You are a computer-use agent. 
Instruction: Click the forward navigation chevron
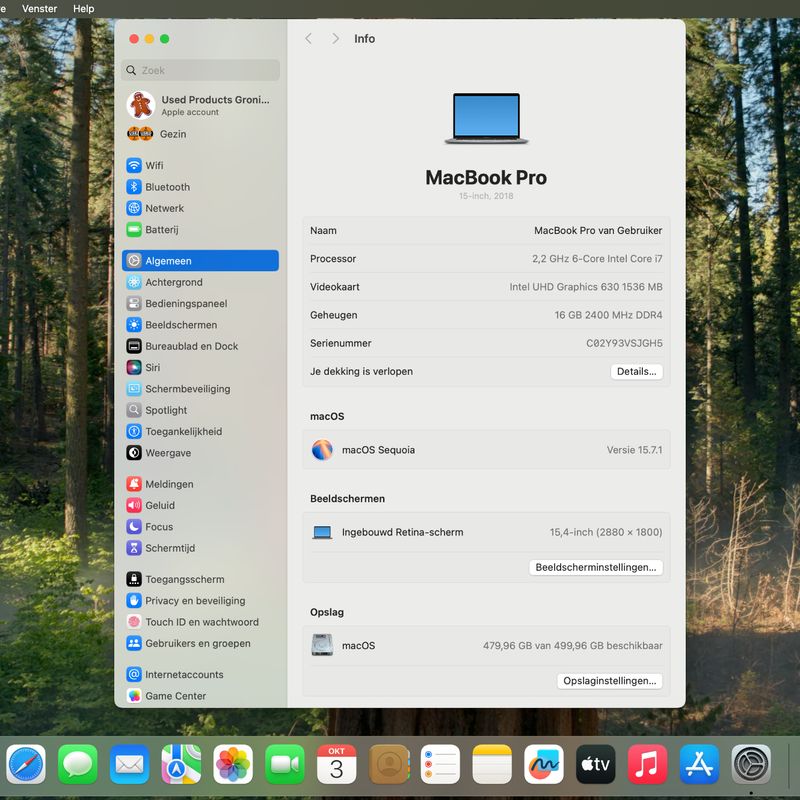[335, 39]
